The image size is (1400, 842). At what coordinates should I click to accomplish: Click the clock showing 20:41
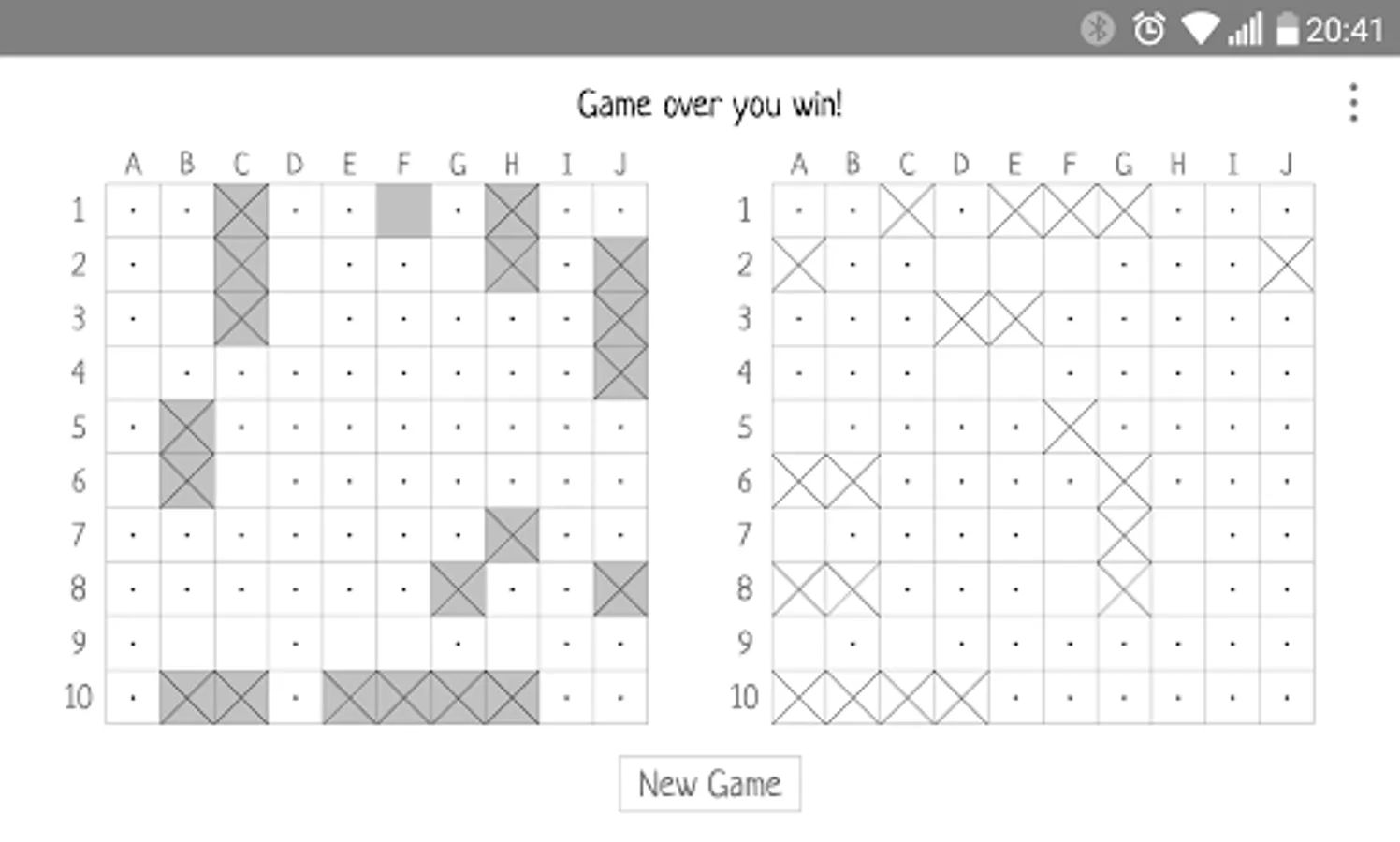pyautogui.click(x=1344, y=29)
